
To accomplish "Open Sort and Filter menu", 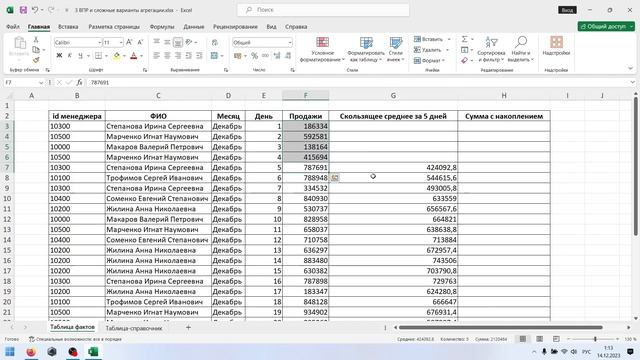I will (491, 49).
